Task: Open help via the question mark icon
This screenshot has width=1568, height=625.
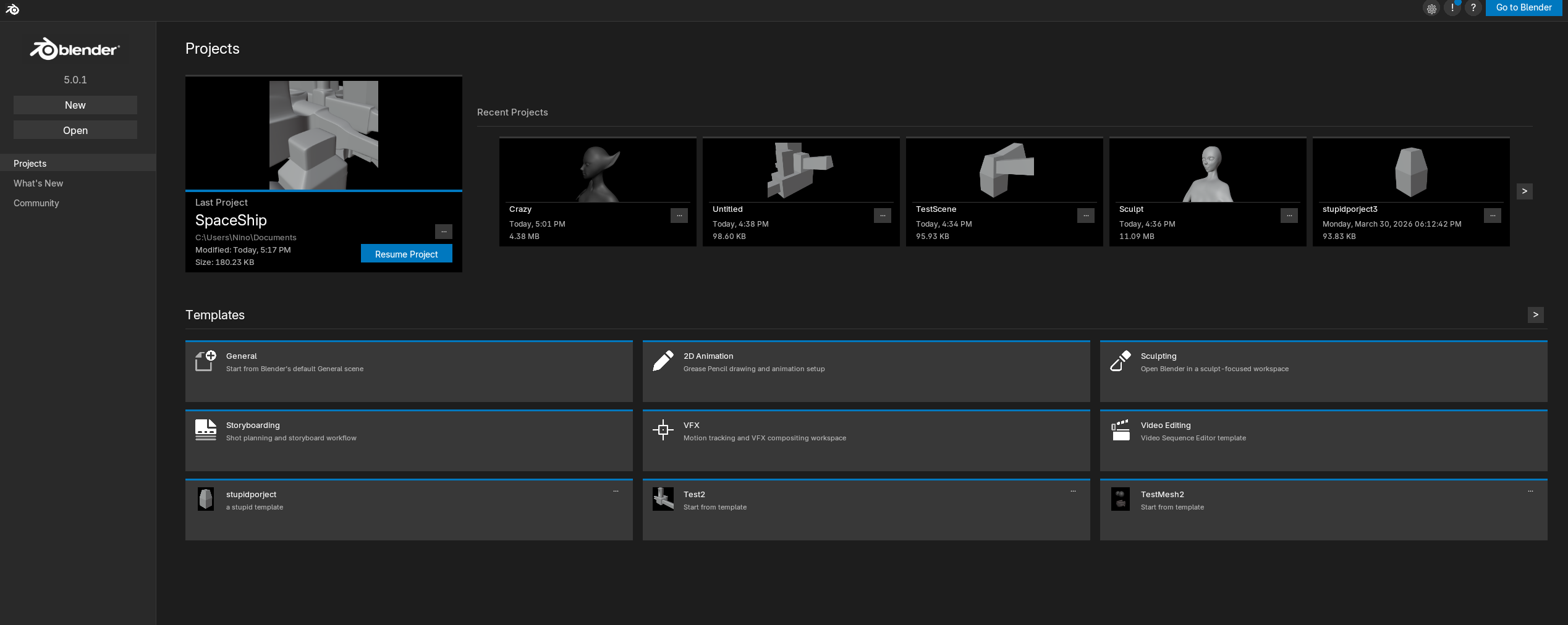Action: point(1473,8)
